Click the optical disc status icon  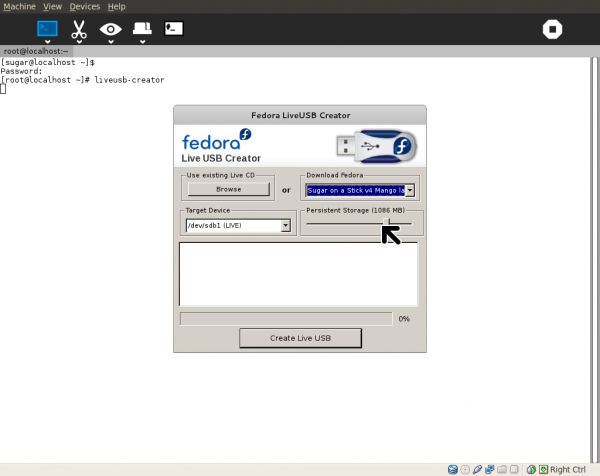click(465, 468)
